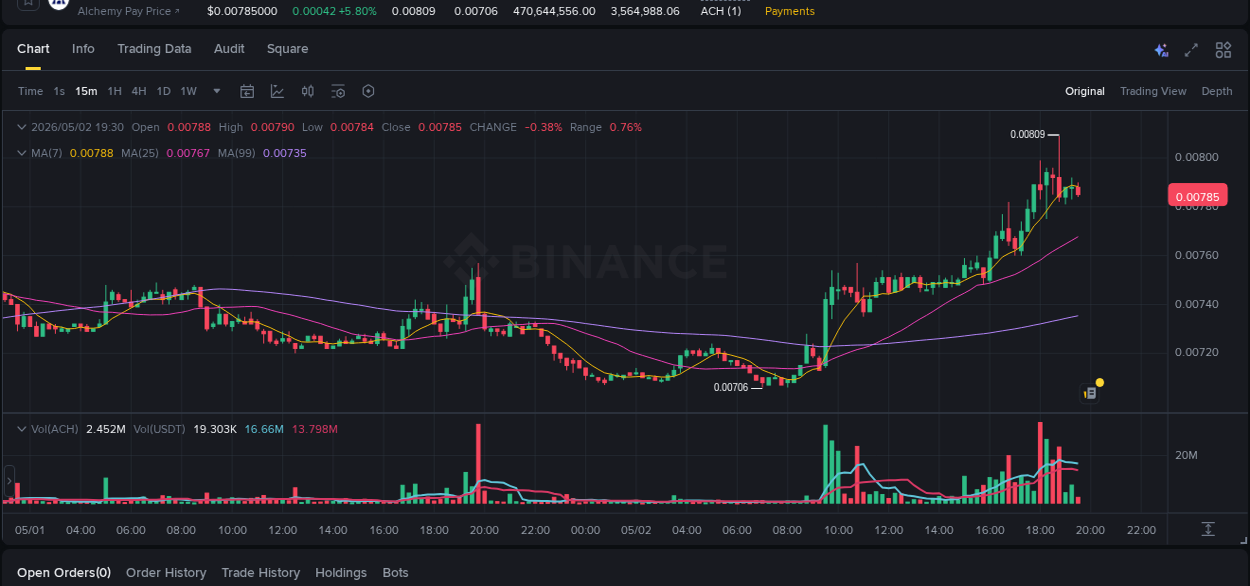Click the 20M volume axis label
1250x586 pixels.
pyautogui.click(x=1186, y=456)
